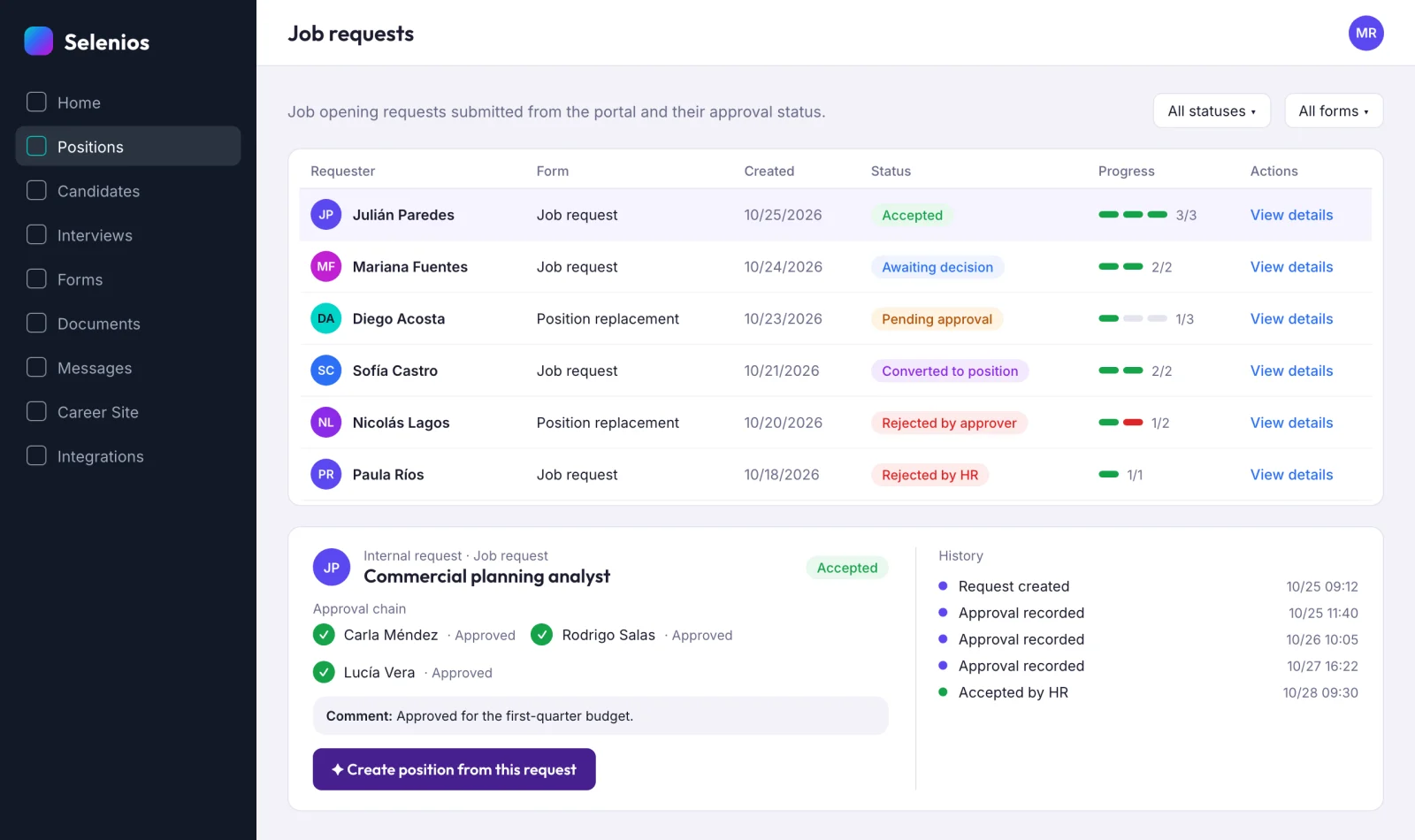This screenshot has height=840, width=1415.
Task: Click the green check beside Rodrigo Salas
Action: pos(541,635)
